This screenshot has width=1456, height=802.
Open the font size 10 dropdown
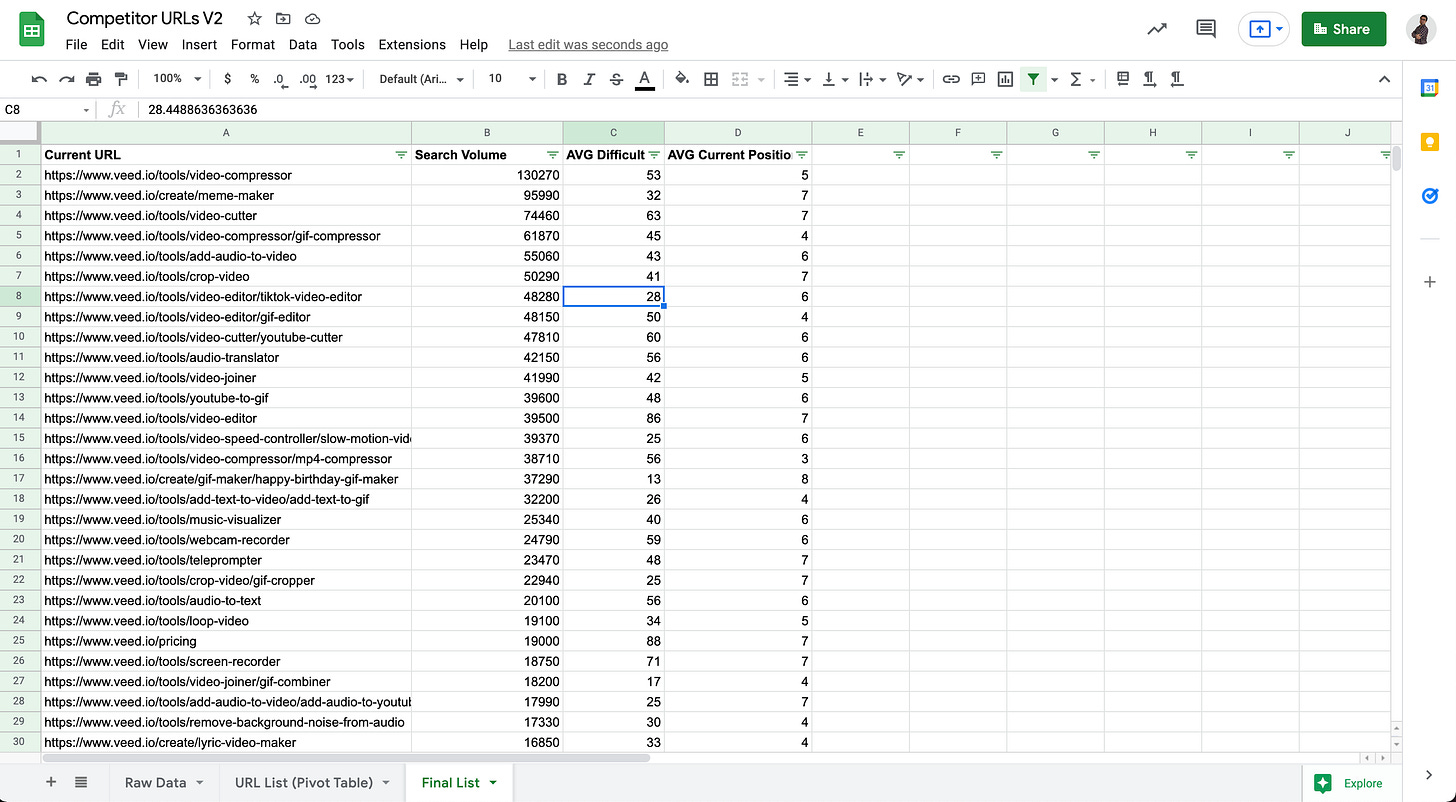(512, 79)
